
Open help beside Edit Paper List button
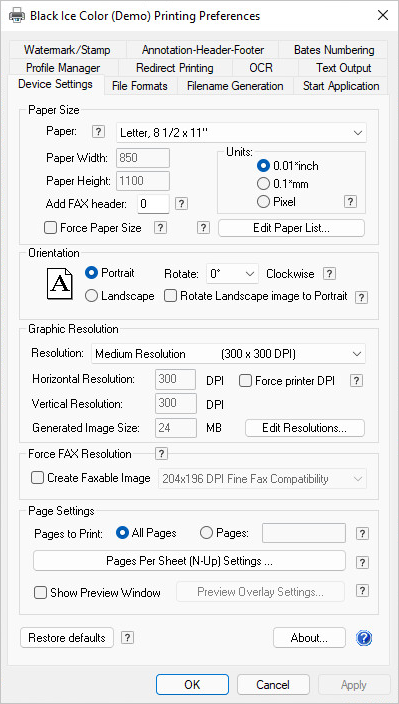pyautogui.click(x=203, y=228)
